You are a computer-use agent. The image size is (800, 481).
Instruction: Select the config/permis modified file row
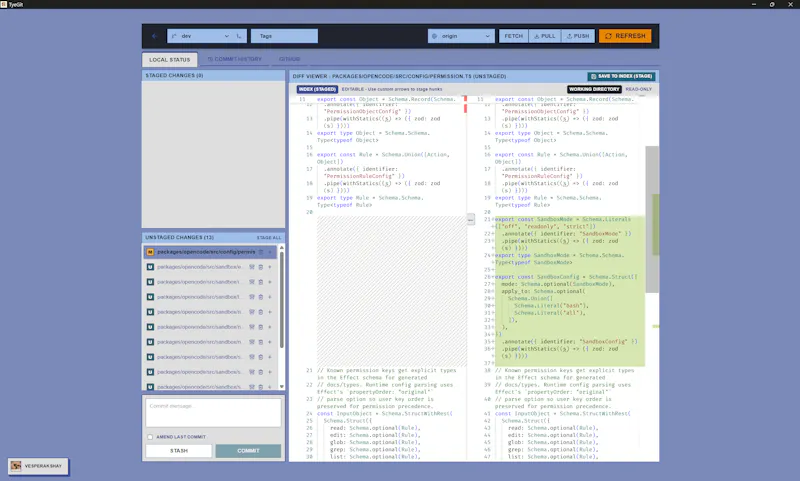pos(210,252)
